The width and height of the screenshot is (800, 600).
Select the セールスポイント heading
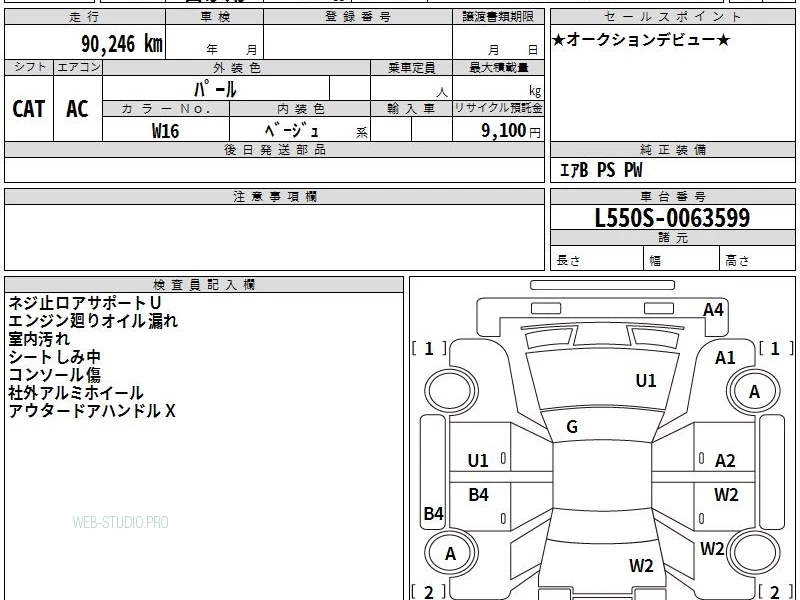(x=672, y=17)
